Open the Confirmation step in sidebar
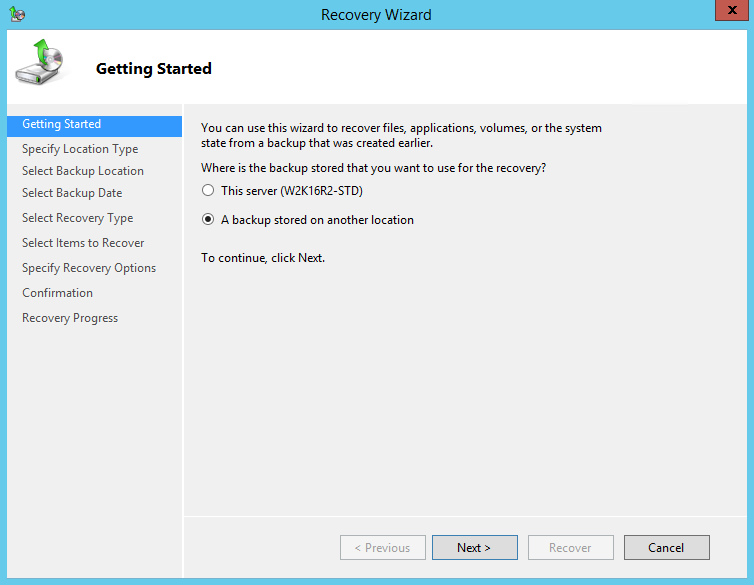 [x=57, y=293]
